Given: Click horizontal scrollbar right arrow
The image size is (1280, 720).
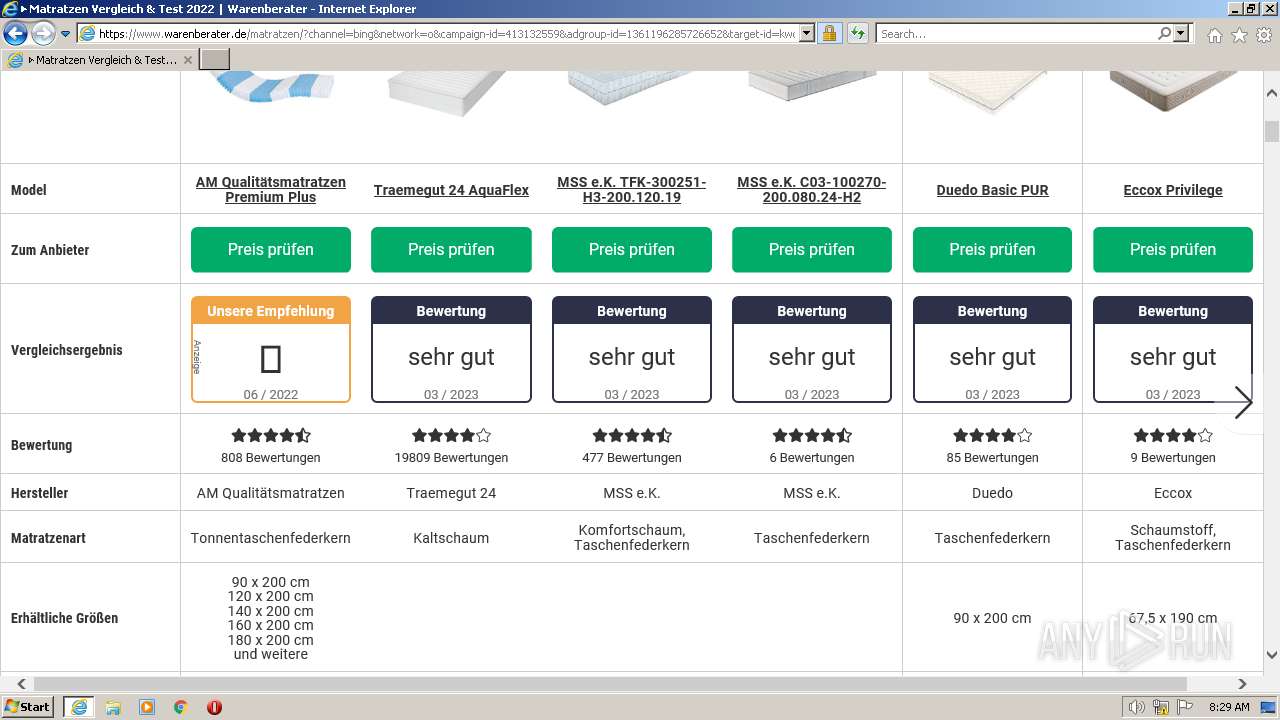Looking at the screenshot, I should [x=1243, y=684].
